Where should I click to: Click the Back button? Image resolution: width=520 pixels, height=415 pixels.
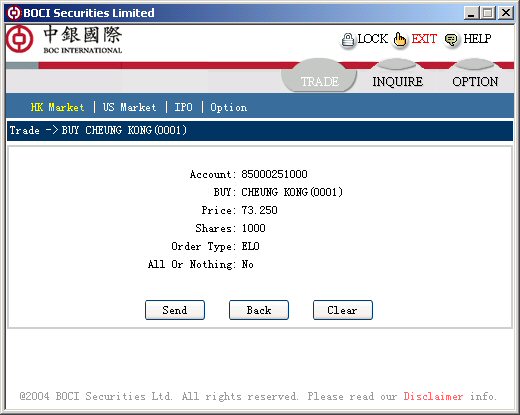click(x=259, y=310)
